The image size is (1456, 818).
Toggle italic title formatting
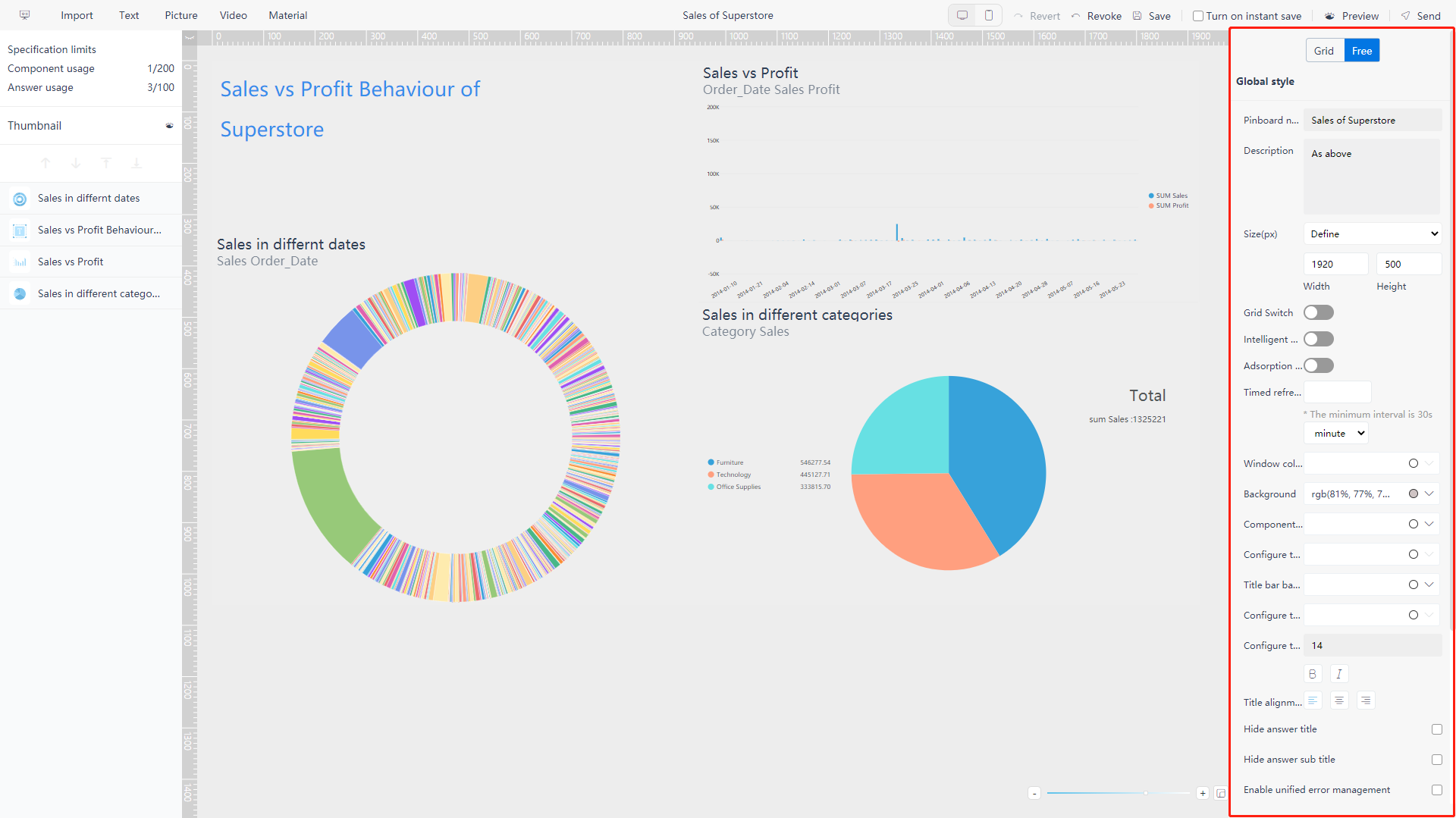tap(1339, 674)
